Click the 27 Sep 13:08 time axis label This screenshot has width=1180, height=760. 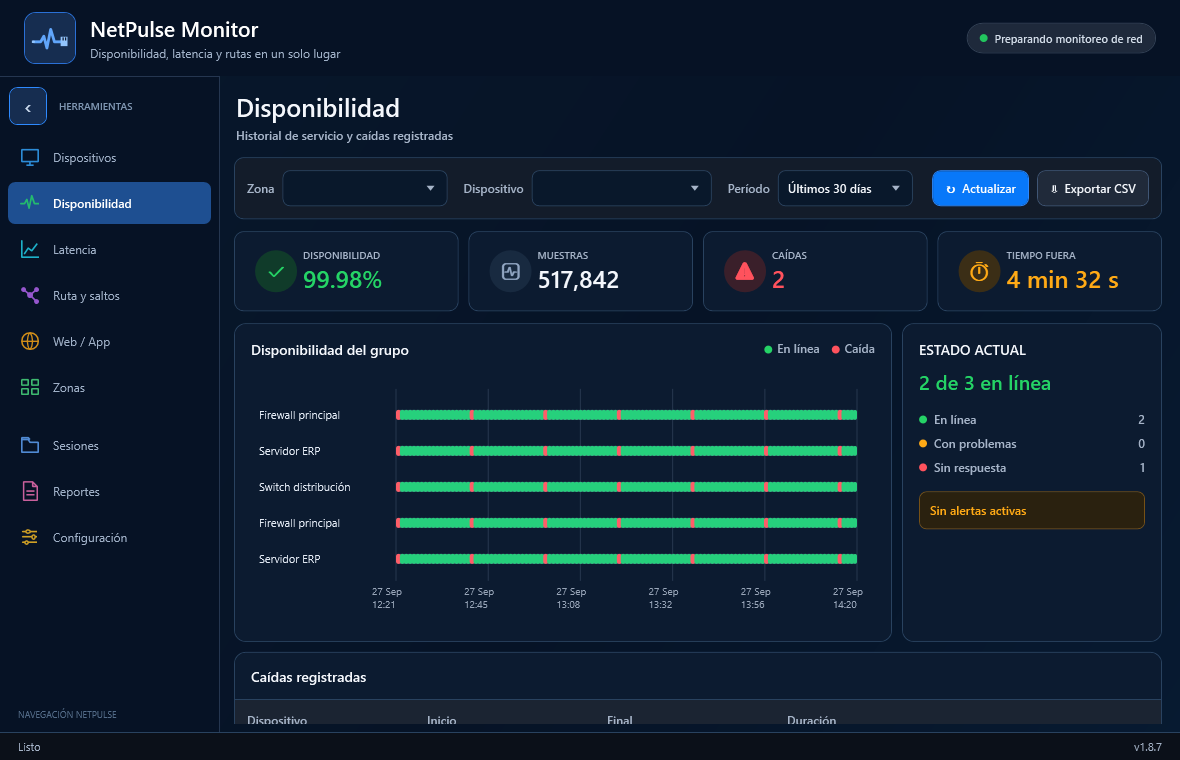pyautogui.click(x=571, y=598)
